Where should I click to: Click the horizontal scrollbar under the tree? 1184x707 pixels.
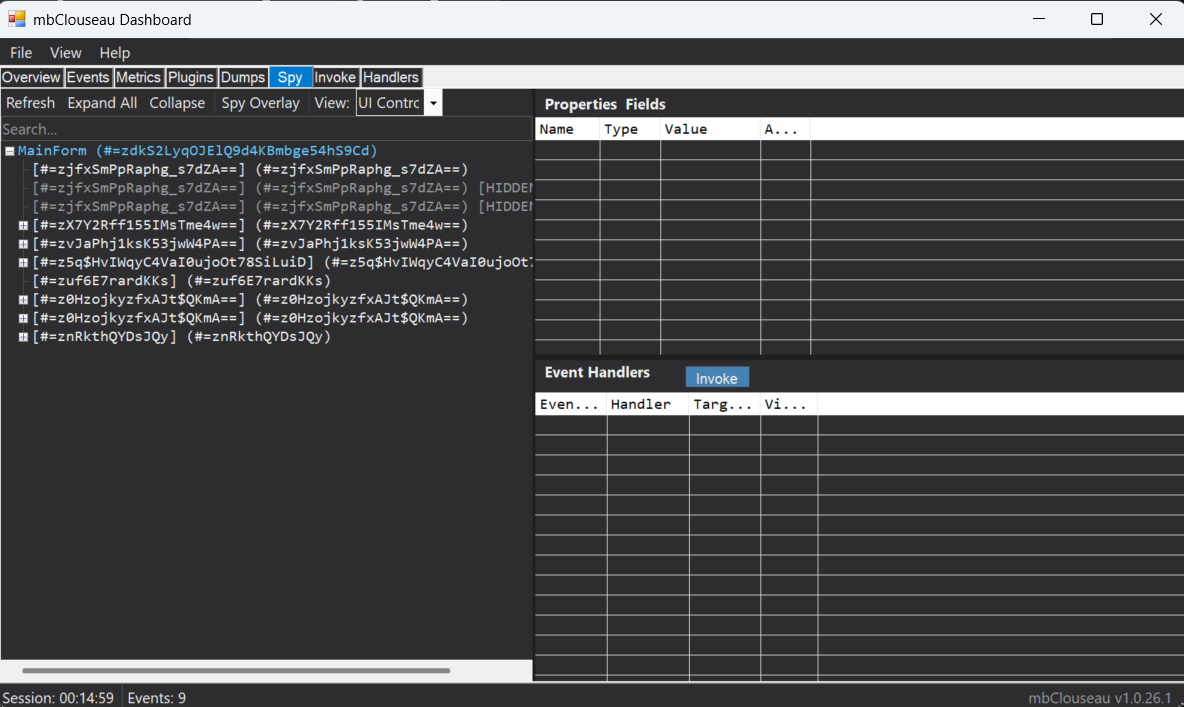[x=236, y=670]
